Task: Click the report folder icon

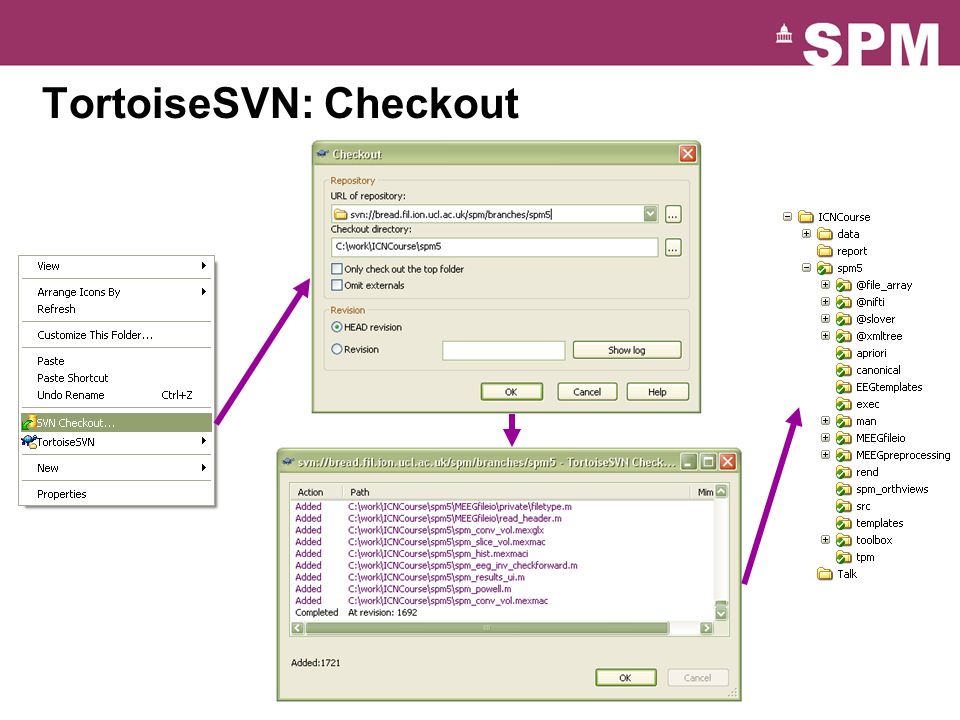Action: [825, 251]
